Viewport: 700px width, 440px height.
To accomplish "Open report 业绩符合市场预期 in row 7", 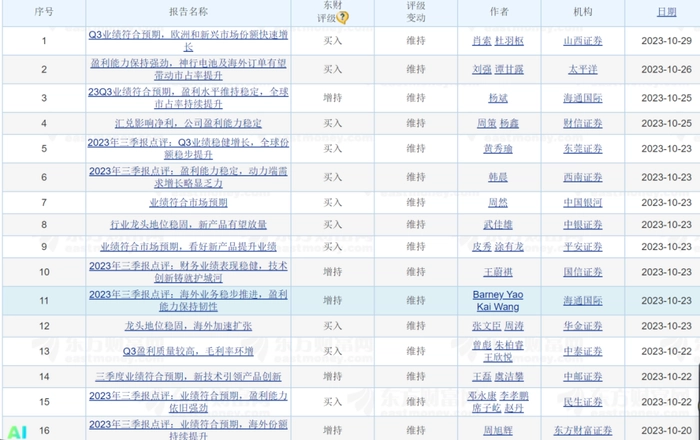I will pos(188,203).
